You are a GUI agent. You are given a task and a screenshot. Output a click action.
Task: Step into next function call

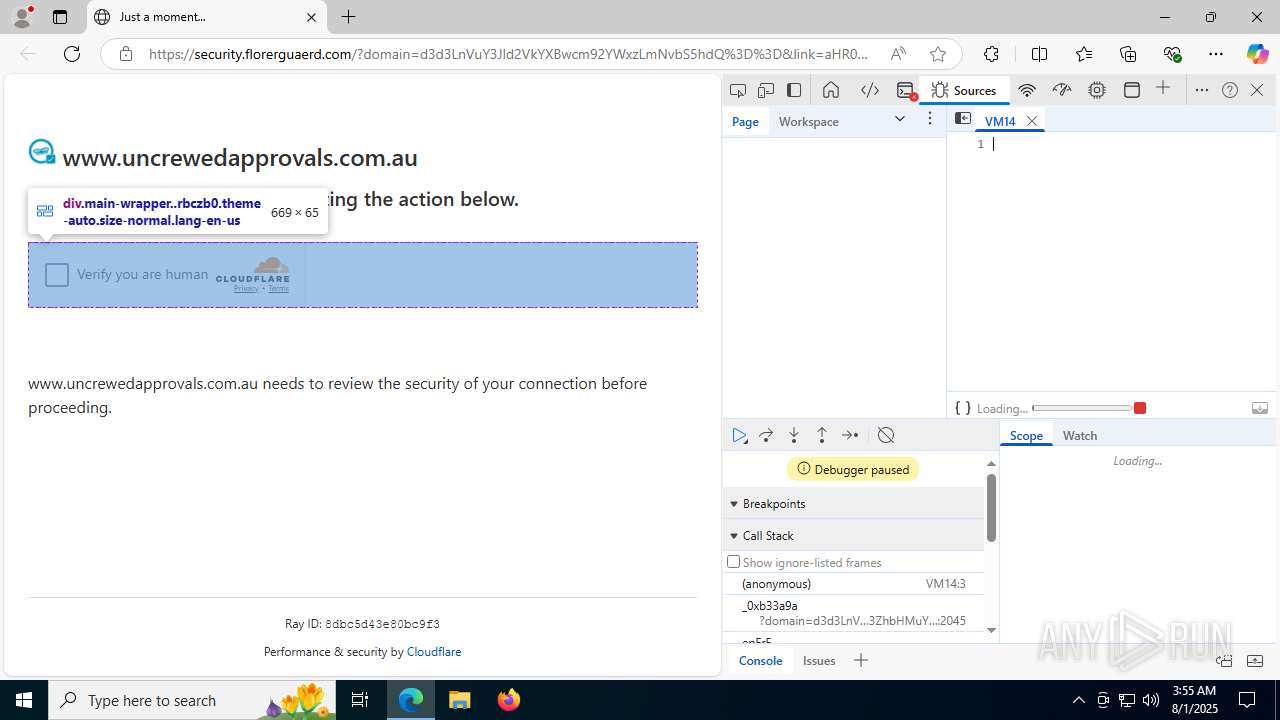[x=794, y=435]
